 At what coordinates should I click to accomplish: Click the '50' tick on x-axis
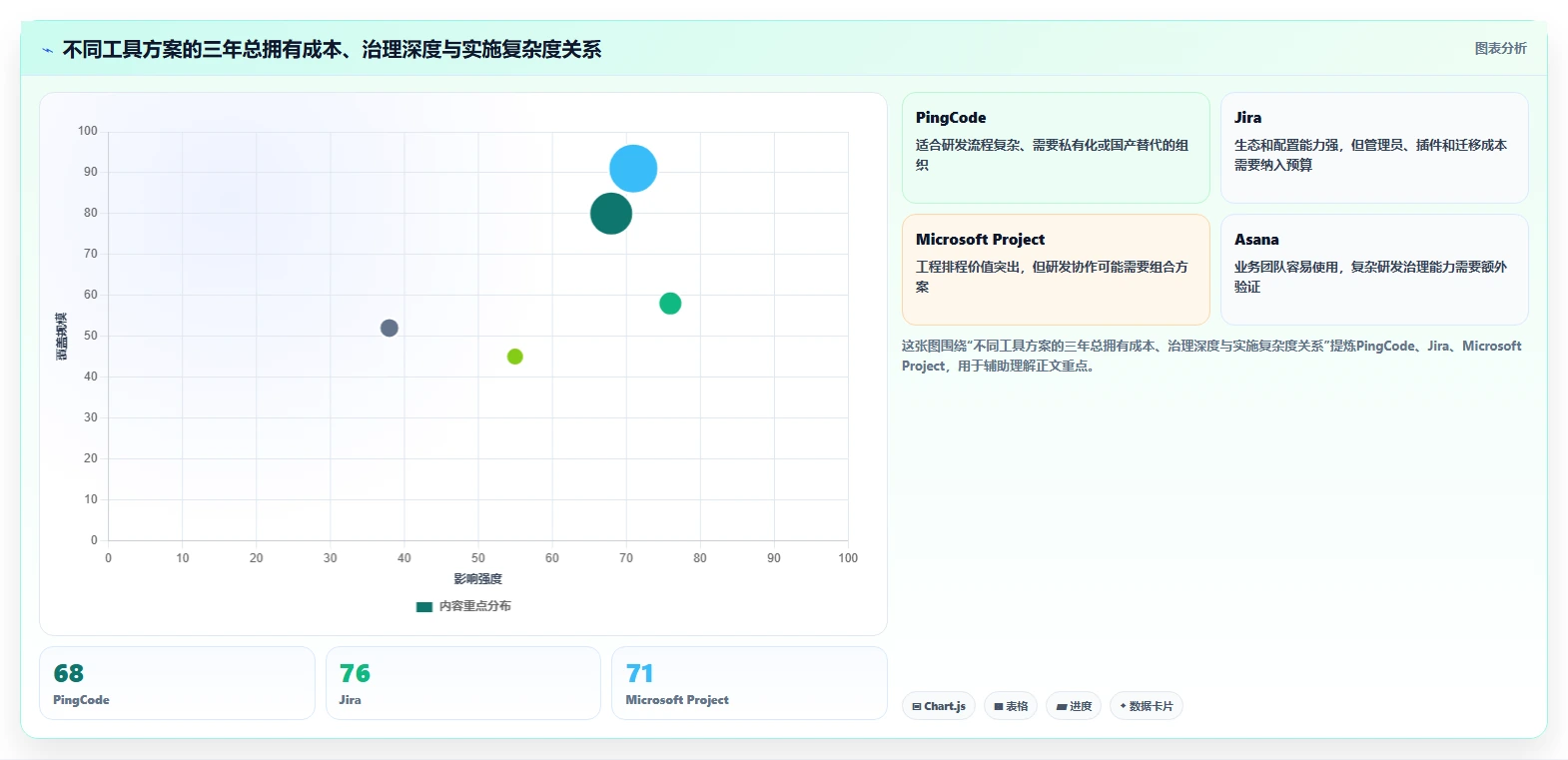point(478,558)
